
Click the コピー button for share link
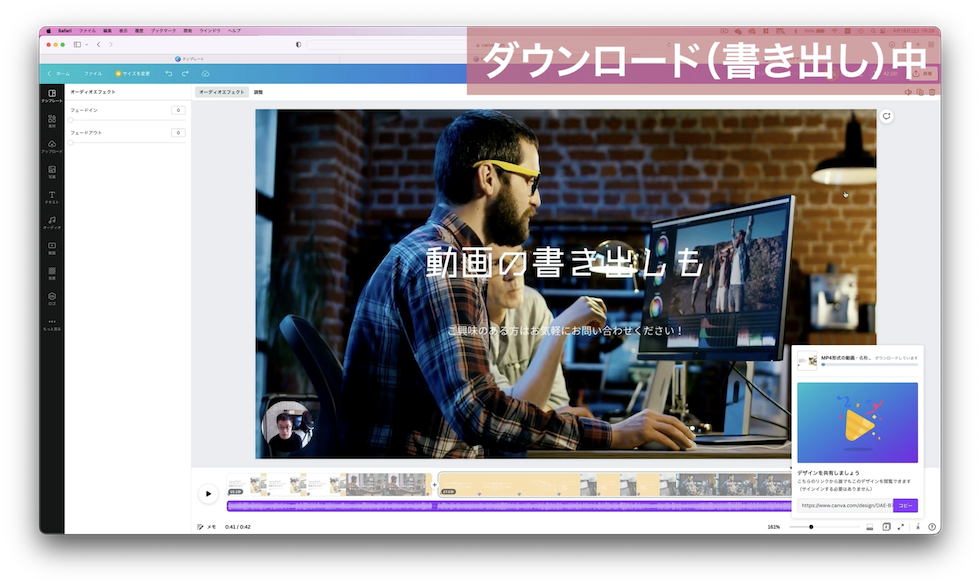coord(905,506)
